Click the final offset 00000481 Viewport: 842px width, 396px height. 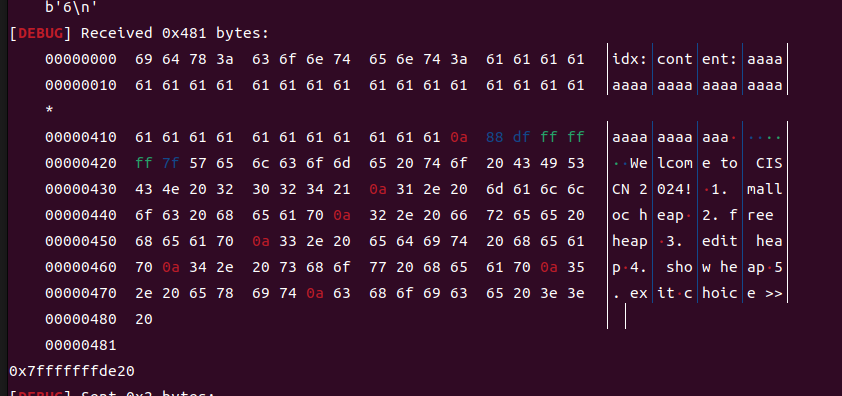point(81,345)
